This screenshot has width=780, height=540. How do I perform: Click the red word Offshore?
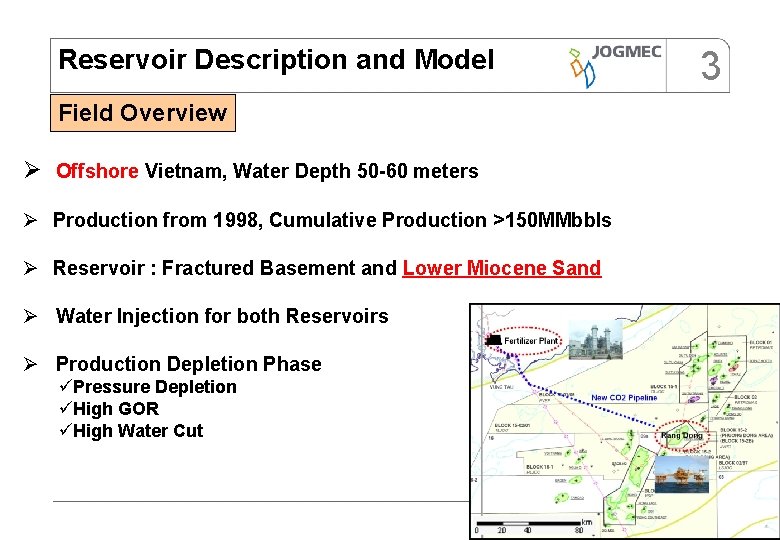pos(97,171)
